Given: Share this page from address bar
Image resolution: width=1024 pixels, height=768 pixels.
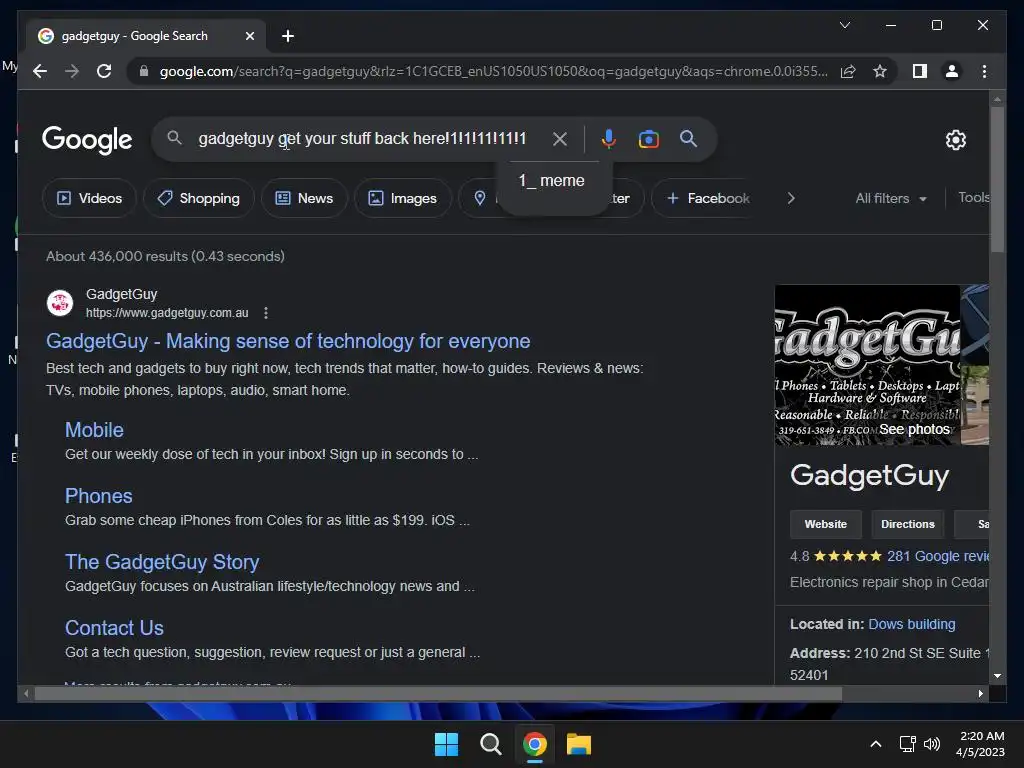Looking at the screenshot, I should [x=848, y=71].
